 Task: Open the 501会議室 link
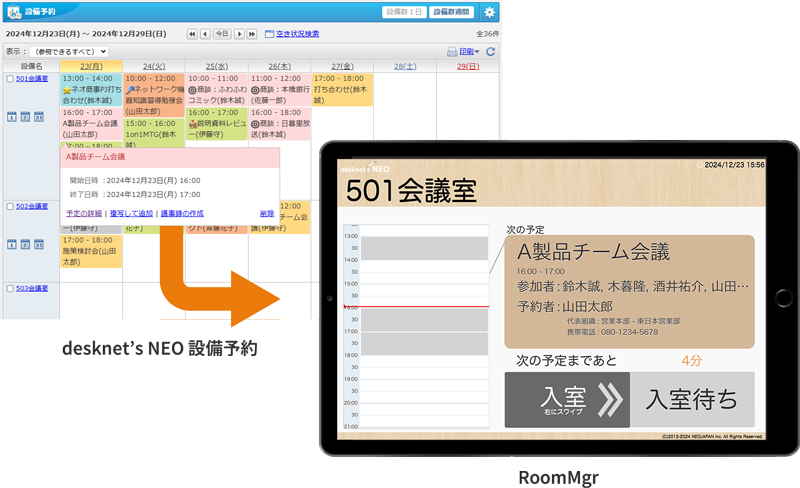pos(32,79)
